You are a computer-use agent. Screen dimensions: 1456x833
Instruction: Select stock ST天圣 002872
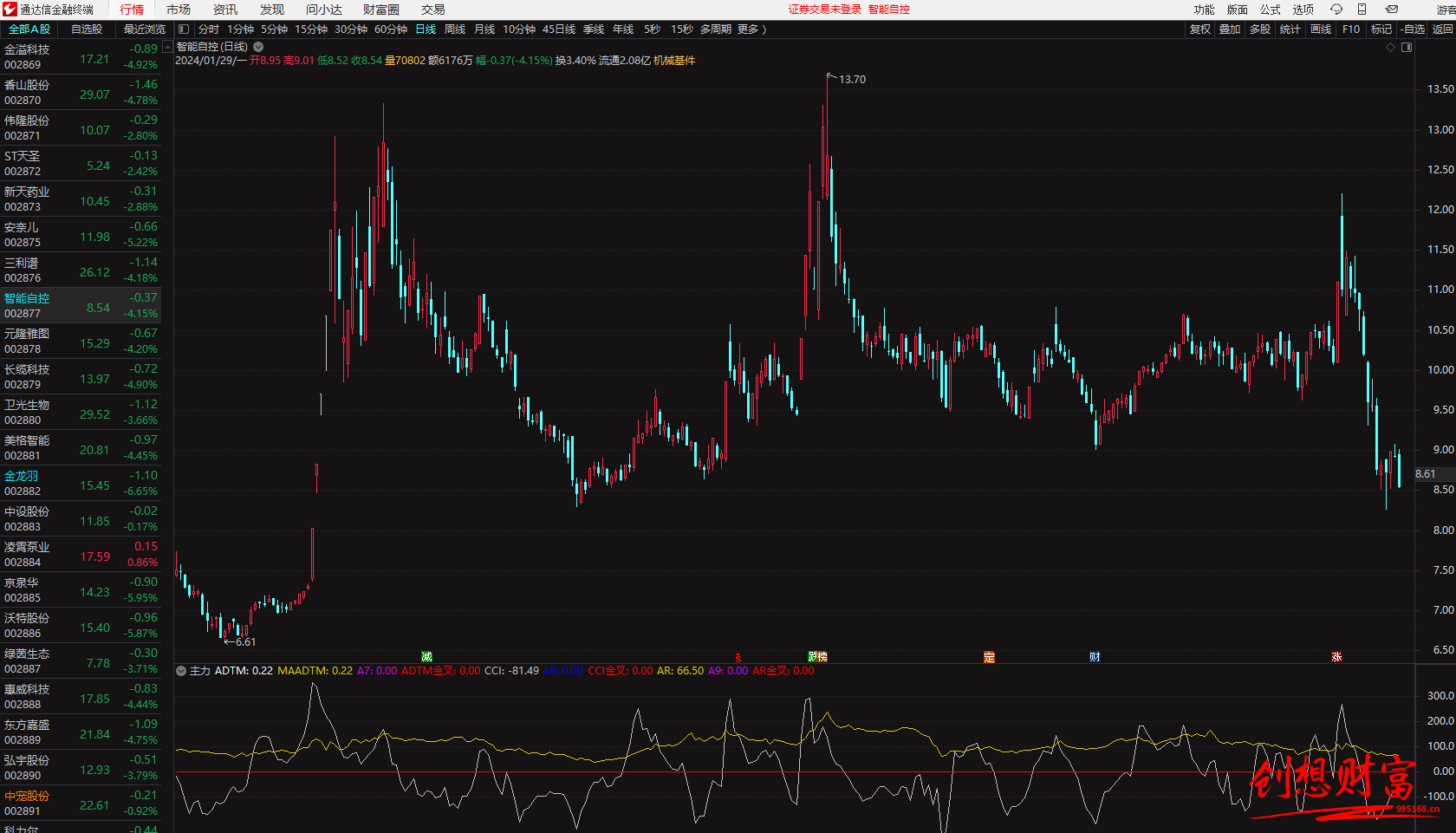point(81,163)
